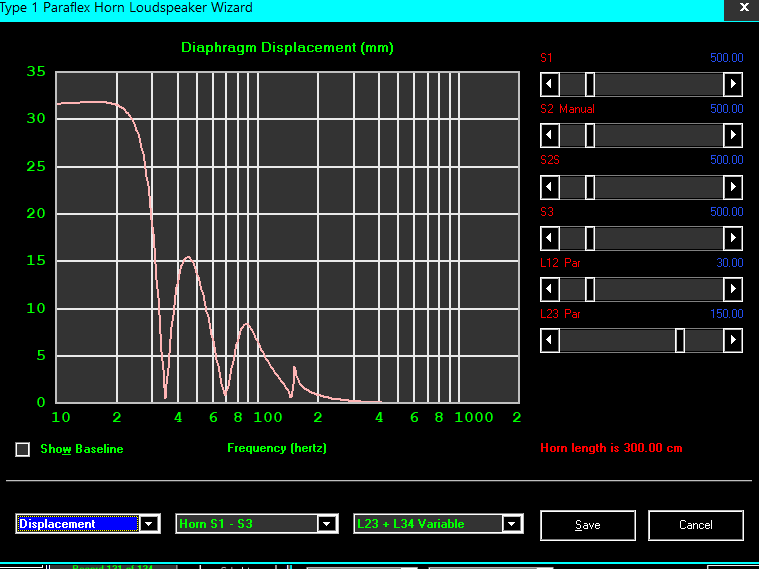The height and width of the screenshot is (569, 759).
Task: Click the Horn length is 300.00 cm text
Action: (x=611, y=448)
